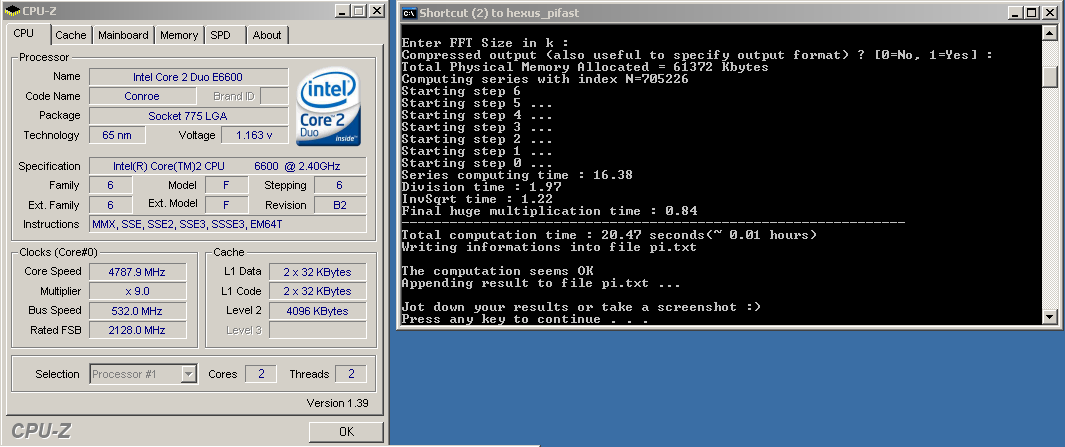
Task: Click the 'Version 1.39' label
Action: pos(338,403)
